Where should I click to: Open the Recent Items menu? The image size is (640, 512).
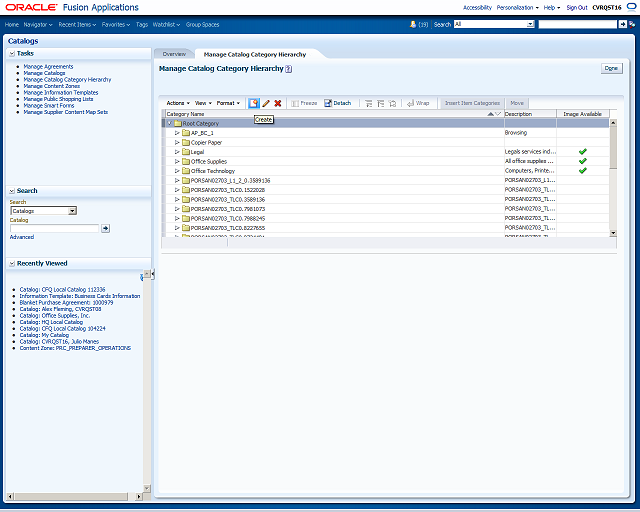coord(77,24)
